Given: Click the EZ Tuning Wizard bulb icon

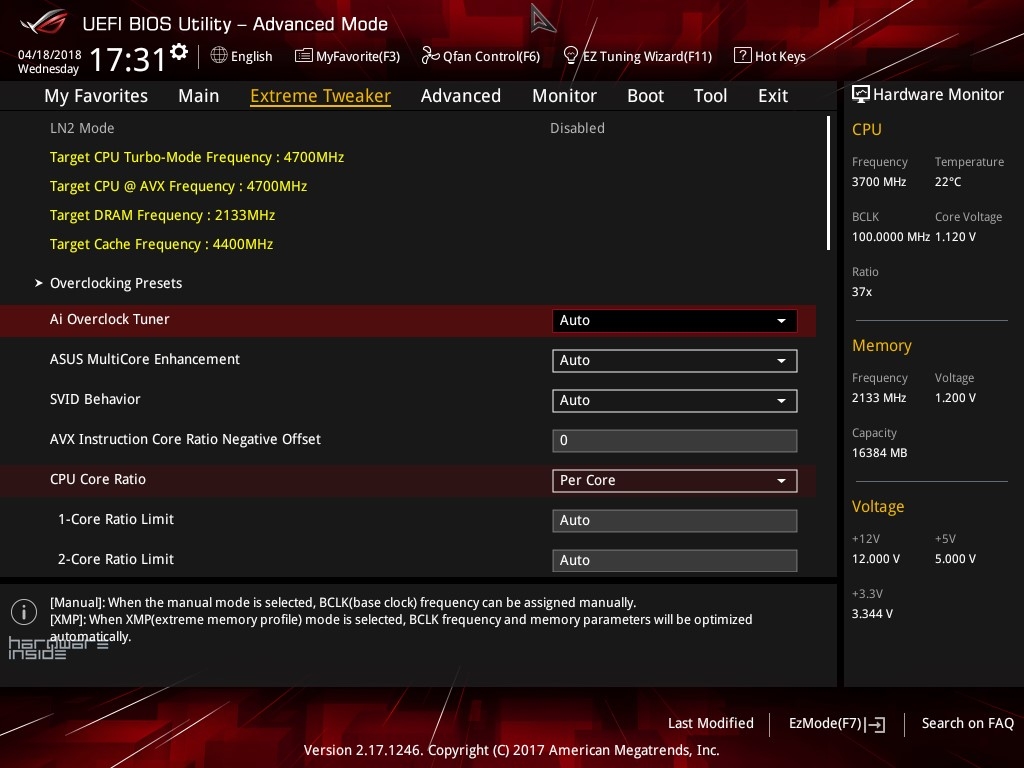Looking at the screenshot, I should (x=570, y=56).
